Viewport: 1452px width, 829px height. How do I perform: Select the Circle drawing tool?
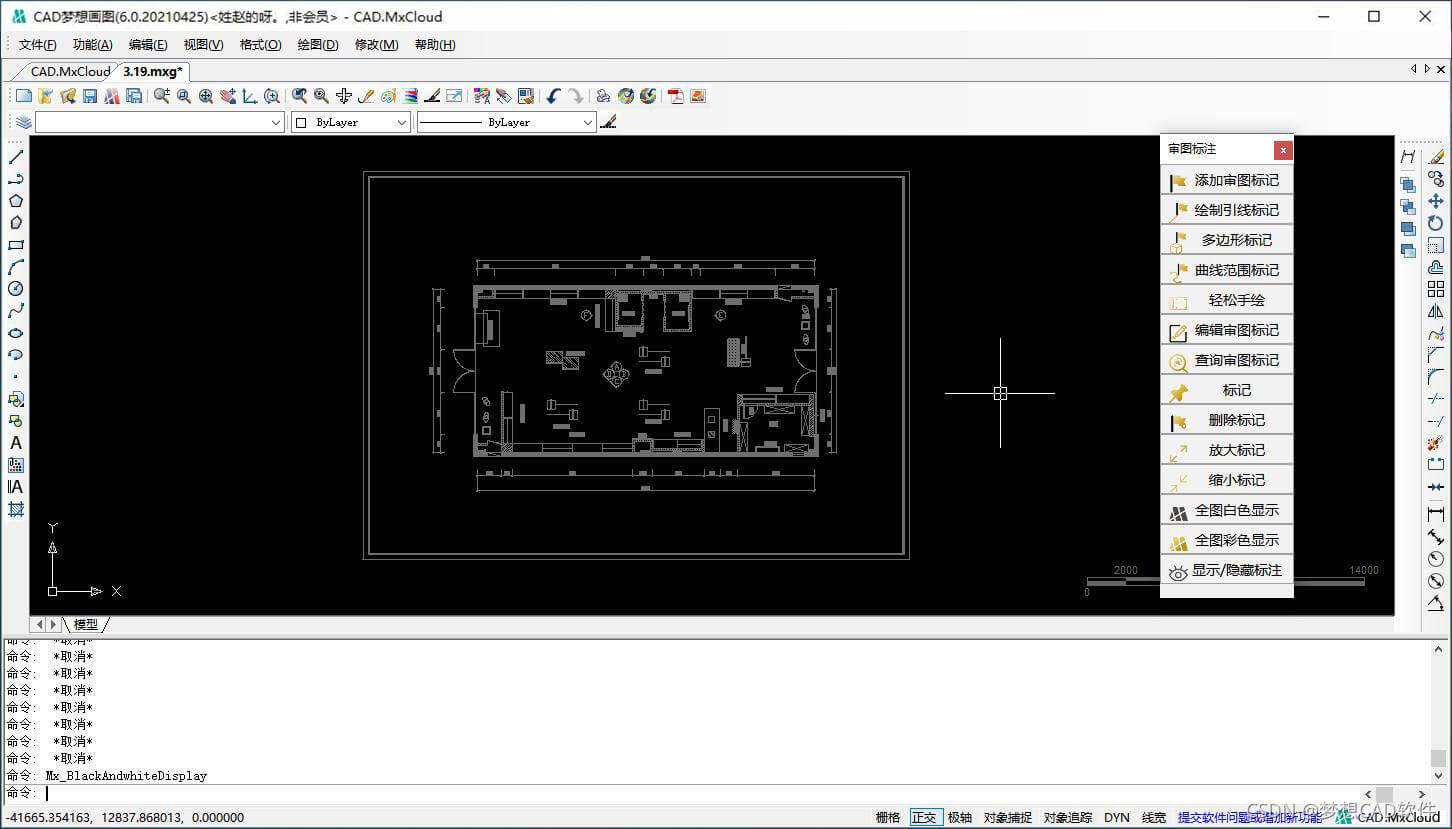click(16, 289)
